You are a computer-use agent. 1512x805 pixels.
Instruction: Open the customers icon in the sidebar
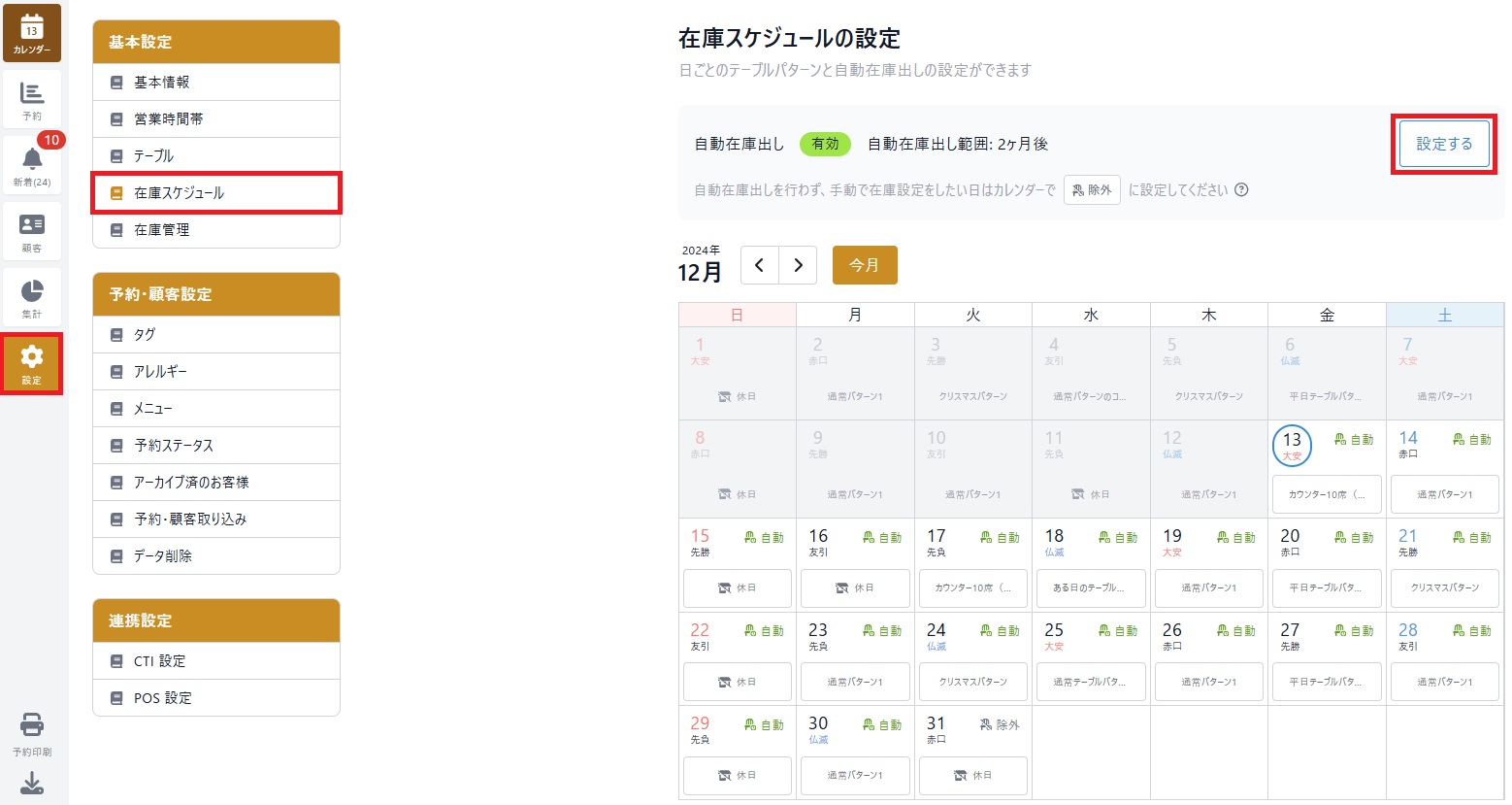pos(32,231)
